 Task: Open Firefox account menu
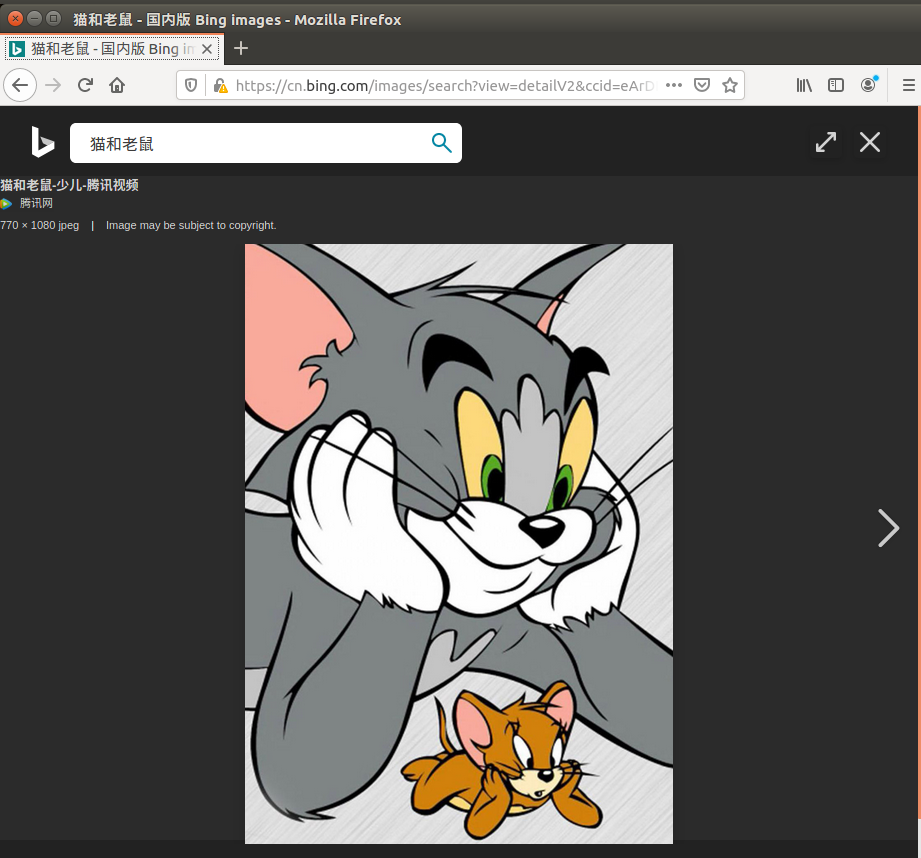868,85
